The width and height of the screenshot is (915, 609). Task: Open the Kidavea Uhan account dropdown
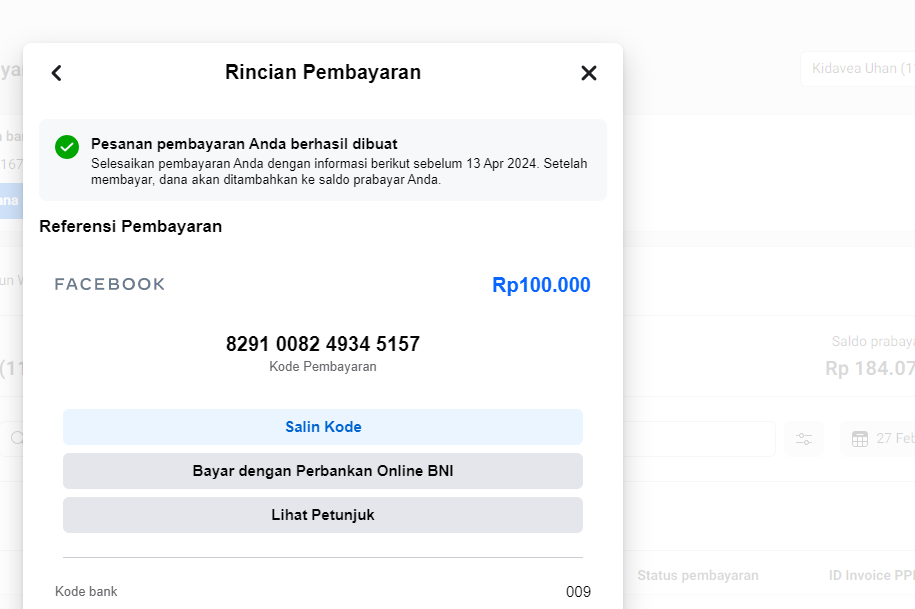[860, 69]
